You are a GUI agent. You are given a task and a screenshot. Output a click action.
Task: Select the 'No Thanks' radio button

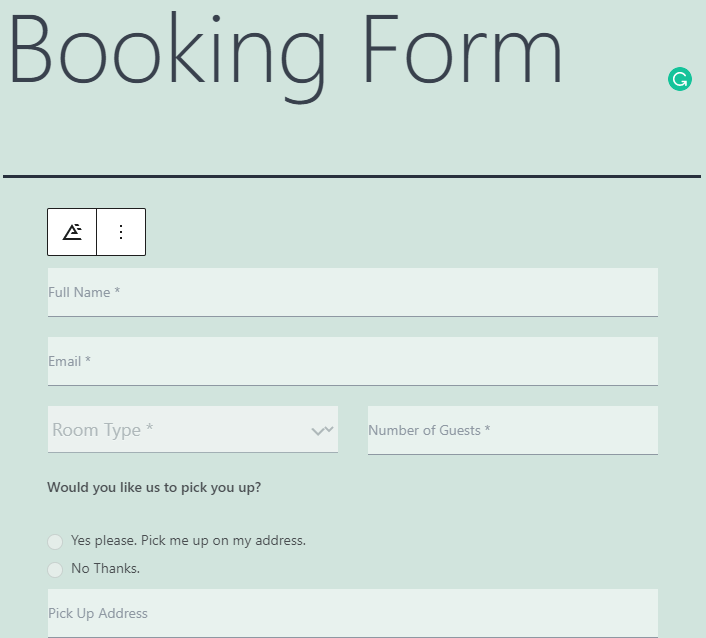55,570
